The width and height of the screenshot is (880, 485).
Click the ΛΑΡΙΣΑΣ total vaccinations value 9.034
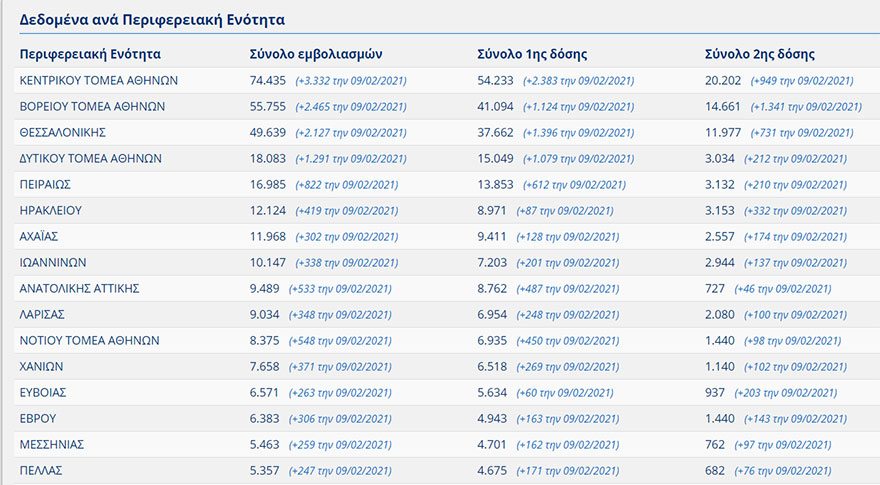[x=265, y=315]
